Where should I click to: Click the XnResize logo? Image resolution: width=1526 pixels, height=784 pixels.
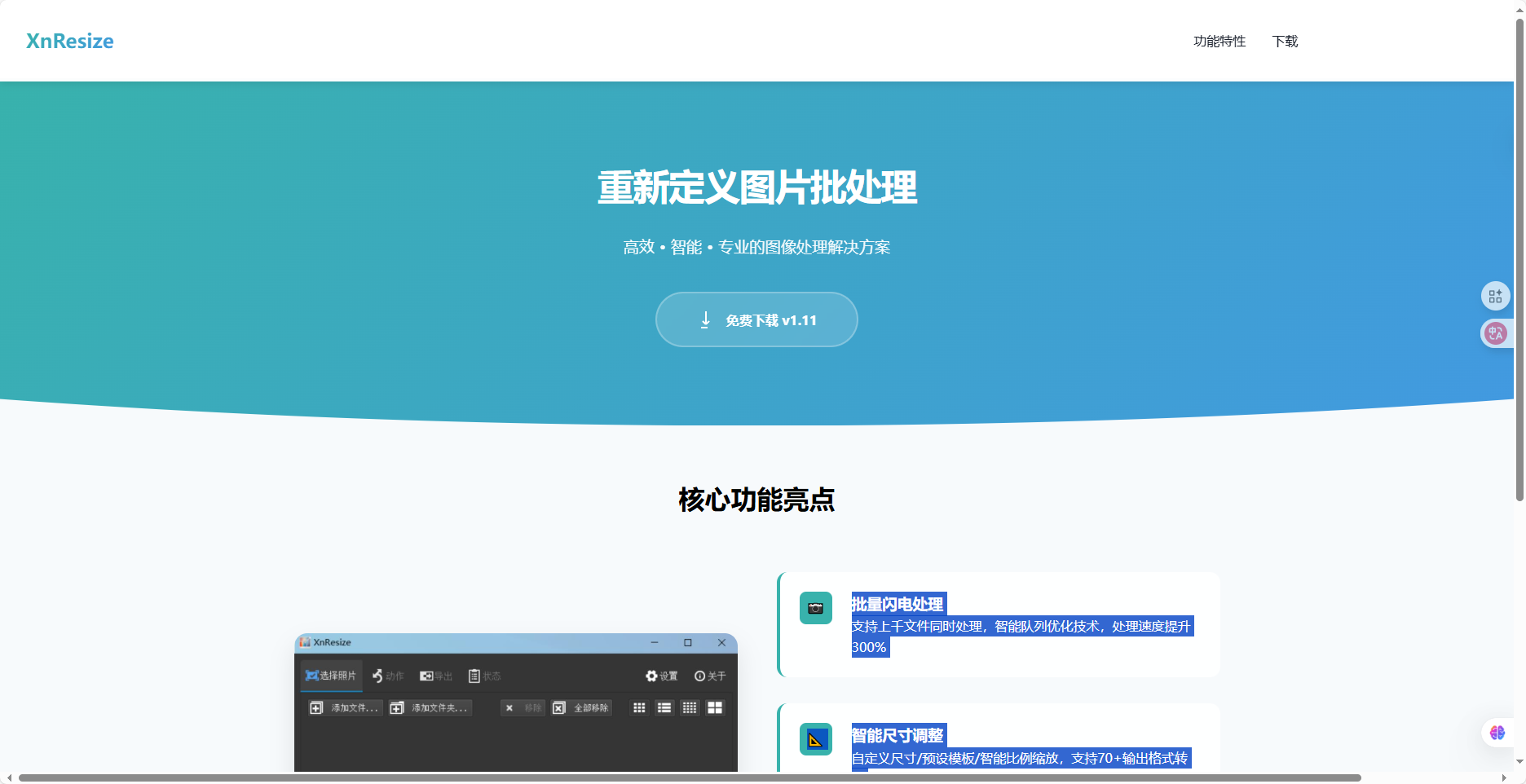click(x=69, y=41)
